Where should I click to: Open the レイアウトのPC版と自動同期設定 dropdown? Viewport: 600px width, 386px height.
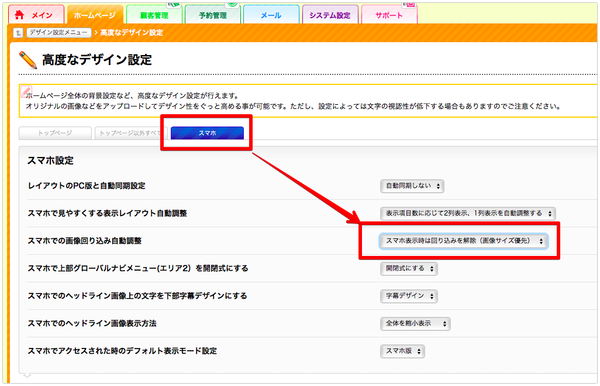click(x=412, y=186)
